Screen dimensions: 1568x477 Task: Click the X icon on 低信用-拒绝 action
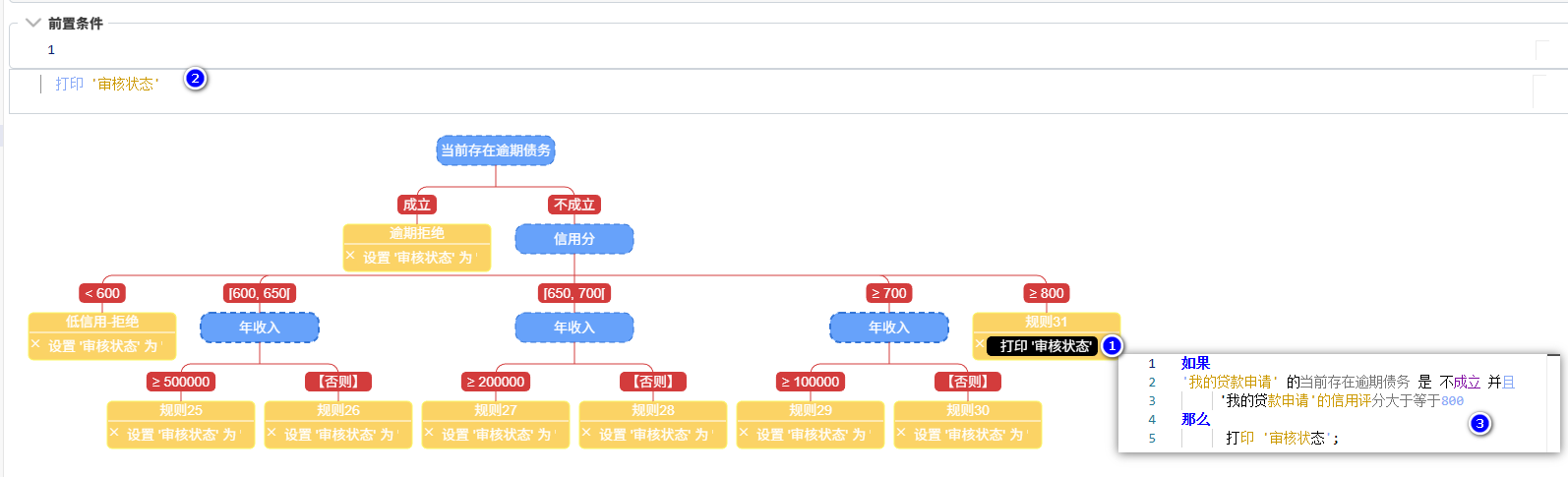point(35,343)
